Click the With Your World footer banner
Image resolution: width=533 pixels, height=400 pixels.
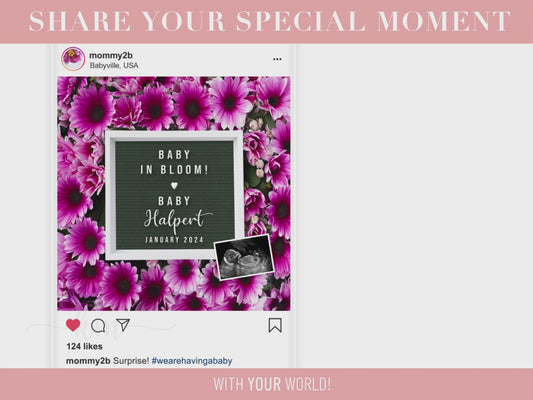pyautogui.click(x=266, y=384)
